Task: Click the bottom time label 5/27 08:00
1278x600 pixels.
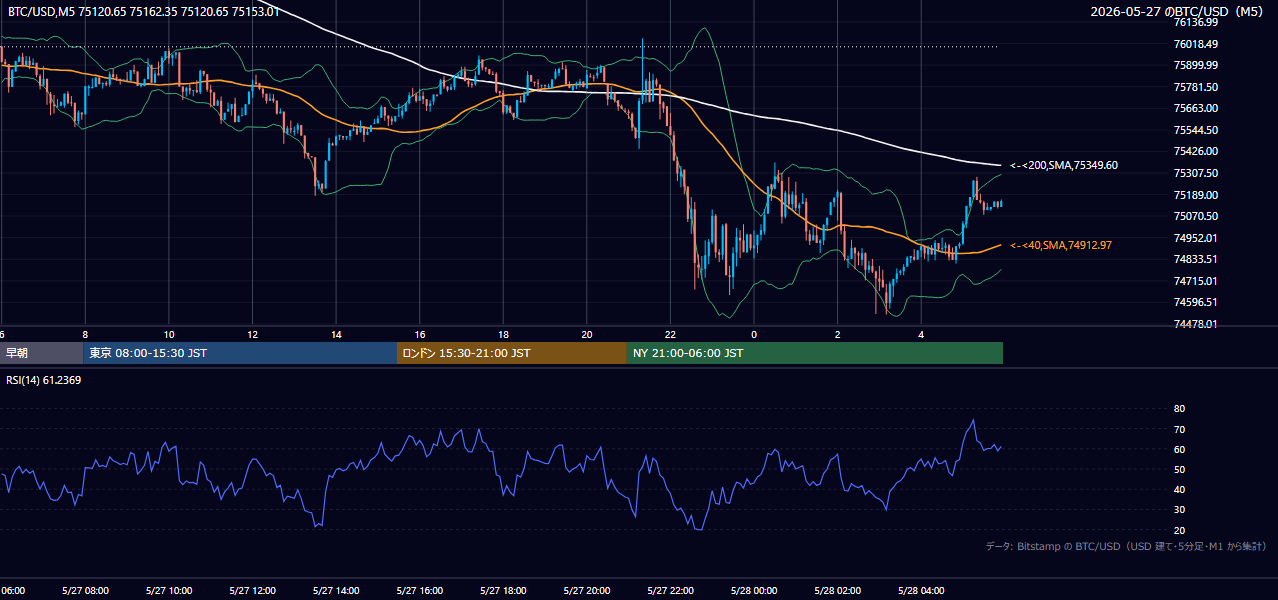Action: 85,590
